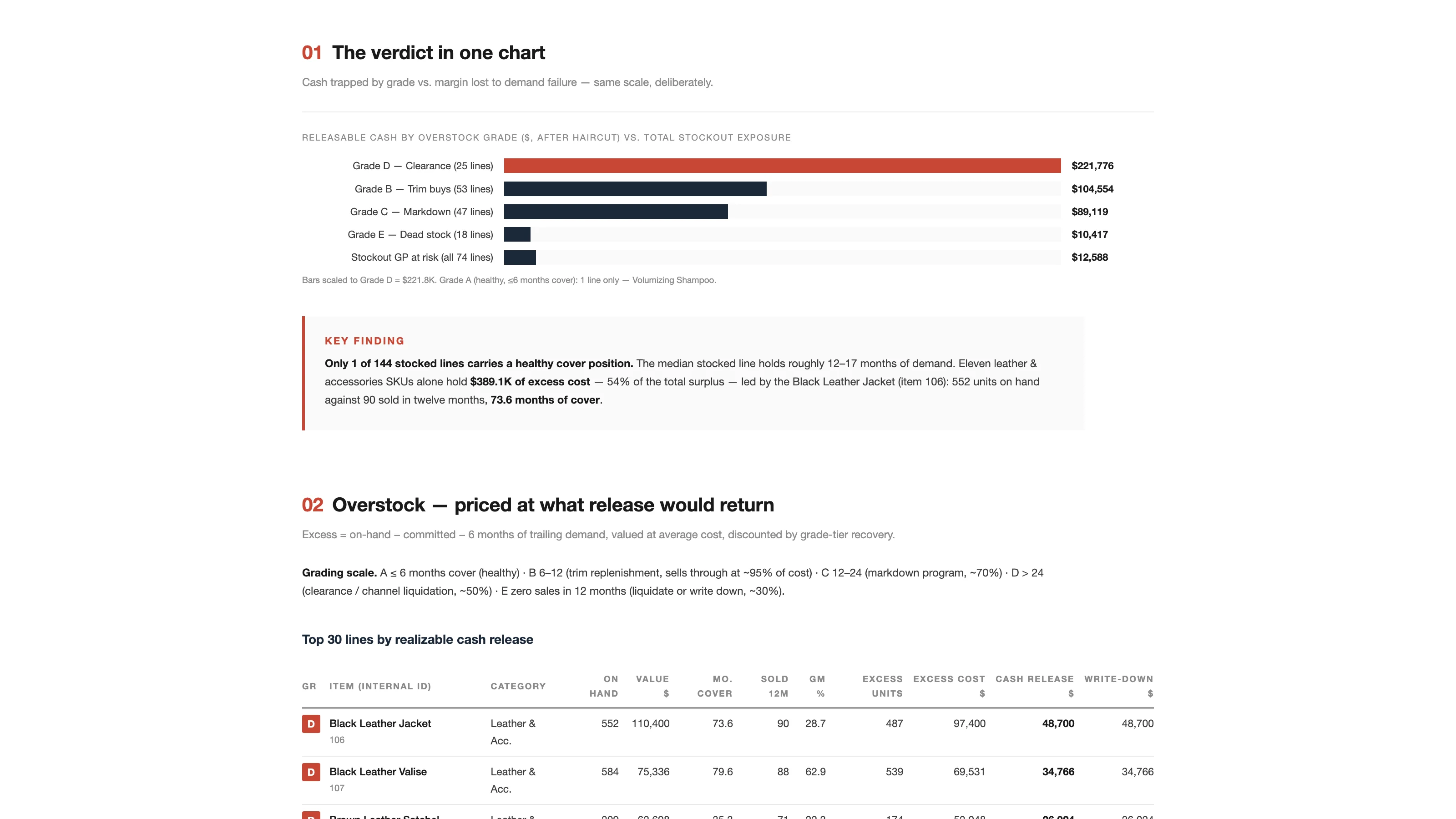Click the MO. COVER column header
Image resolution: width=1456 pixels, height=819 pixels.
714,686
